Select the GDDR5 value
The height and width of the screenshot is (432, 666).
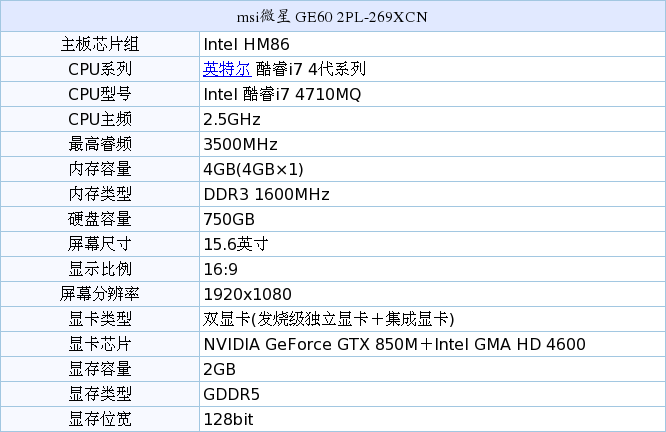tap(231, 394)
